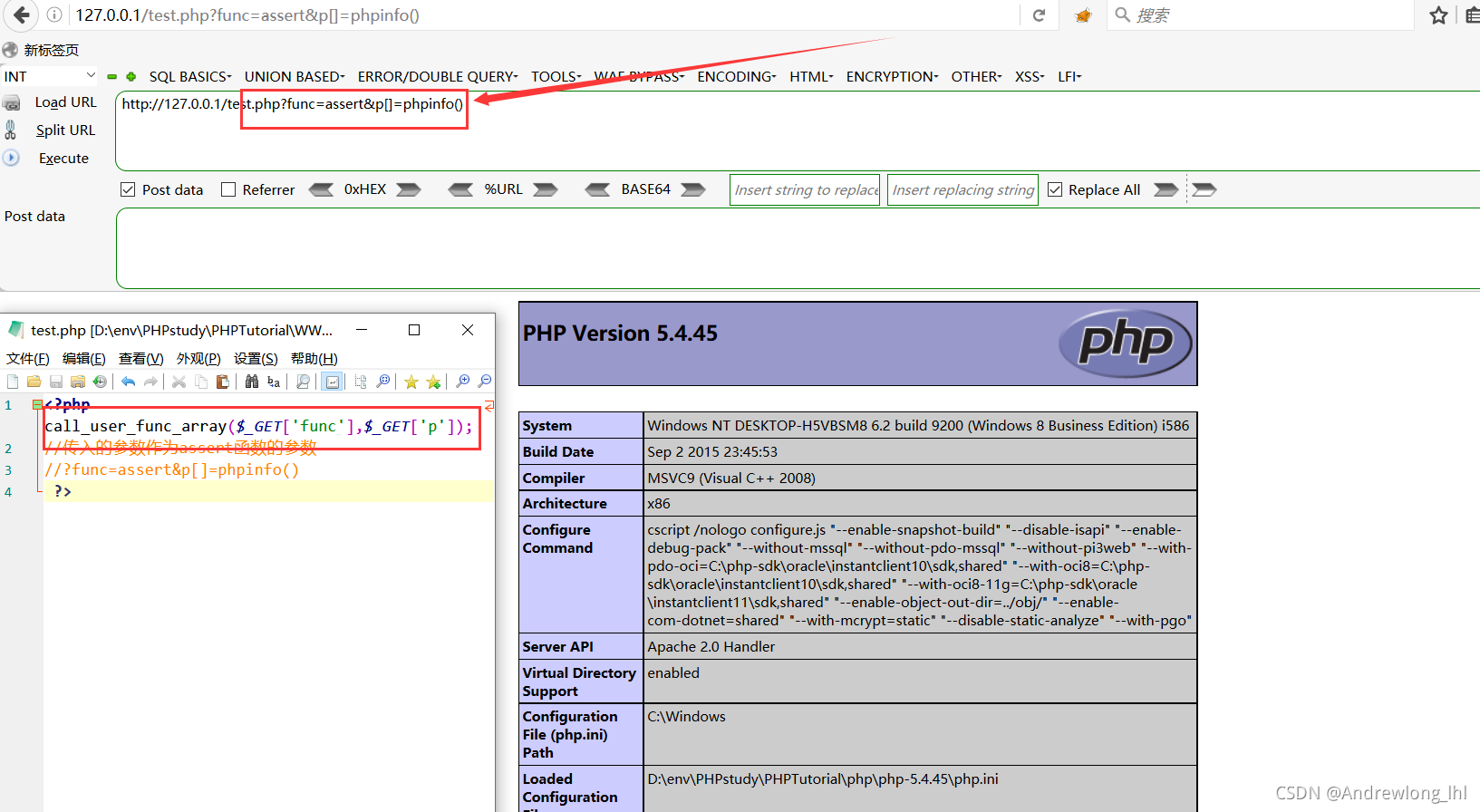Screen dimensions: 1480x812
Task: Collapse the code fold marker on line 1
Action: tap(37, 404)
